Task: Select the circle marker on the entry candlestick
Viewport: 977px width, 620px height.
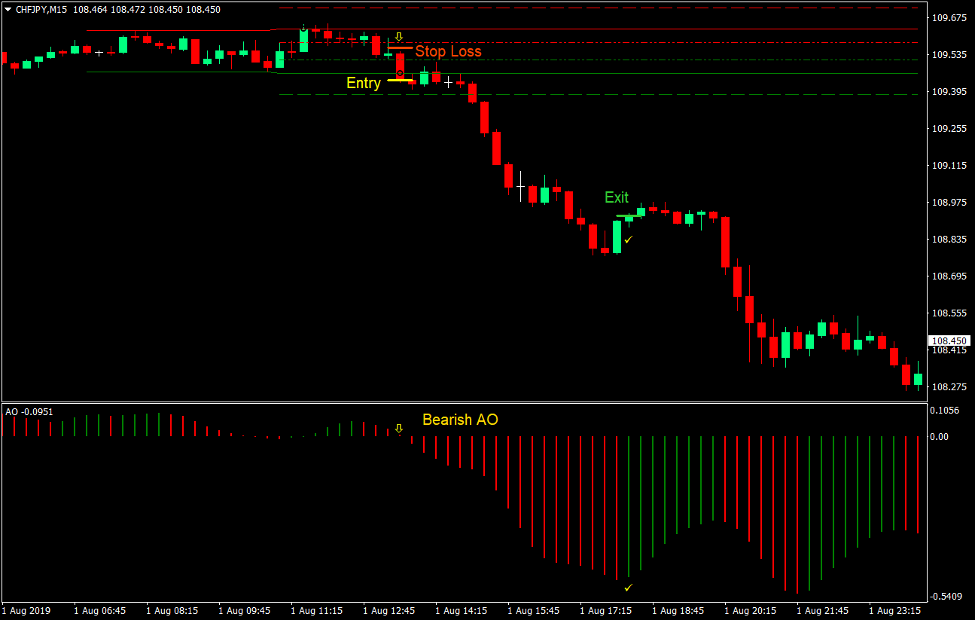Action: [400, 73]
